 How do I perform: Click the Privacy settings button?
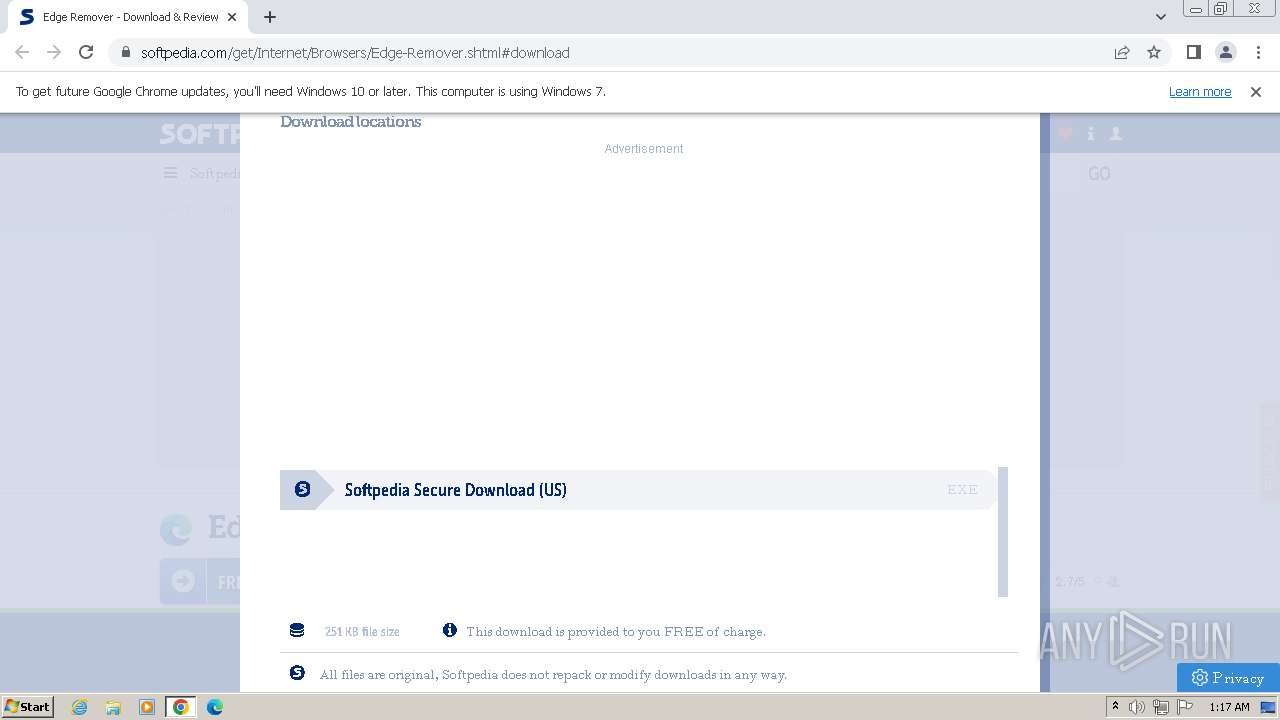click(x=1228, y=678)
